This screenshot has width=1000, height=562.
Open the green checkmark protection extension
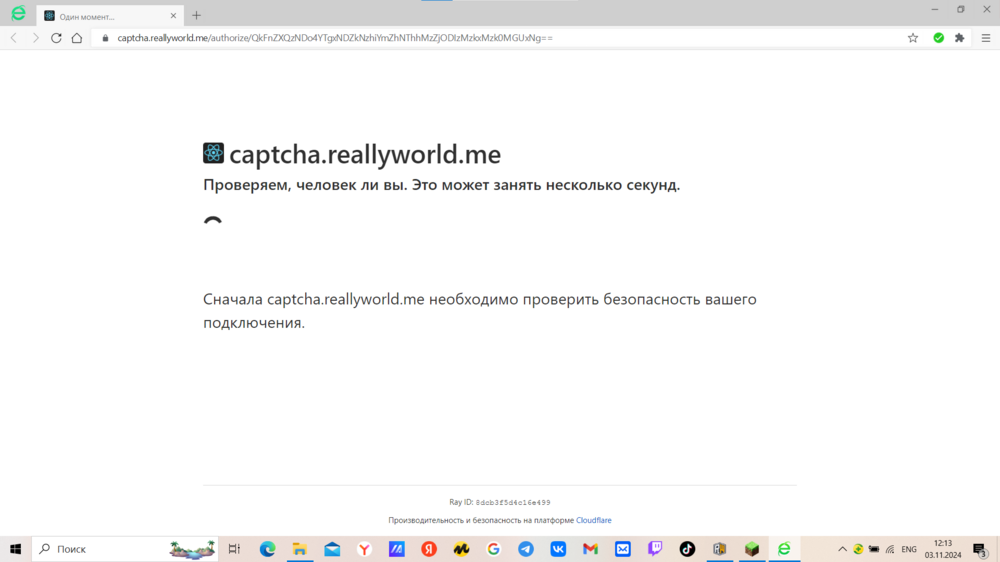point(938,38)
